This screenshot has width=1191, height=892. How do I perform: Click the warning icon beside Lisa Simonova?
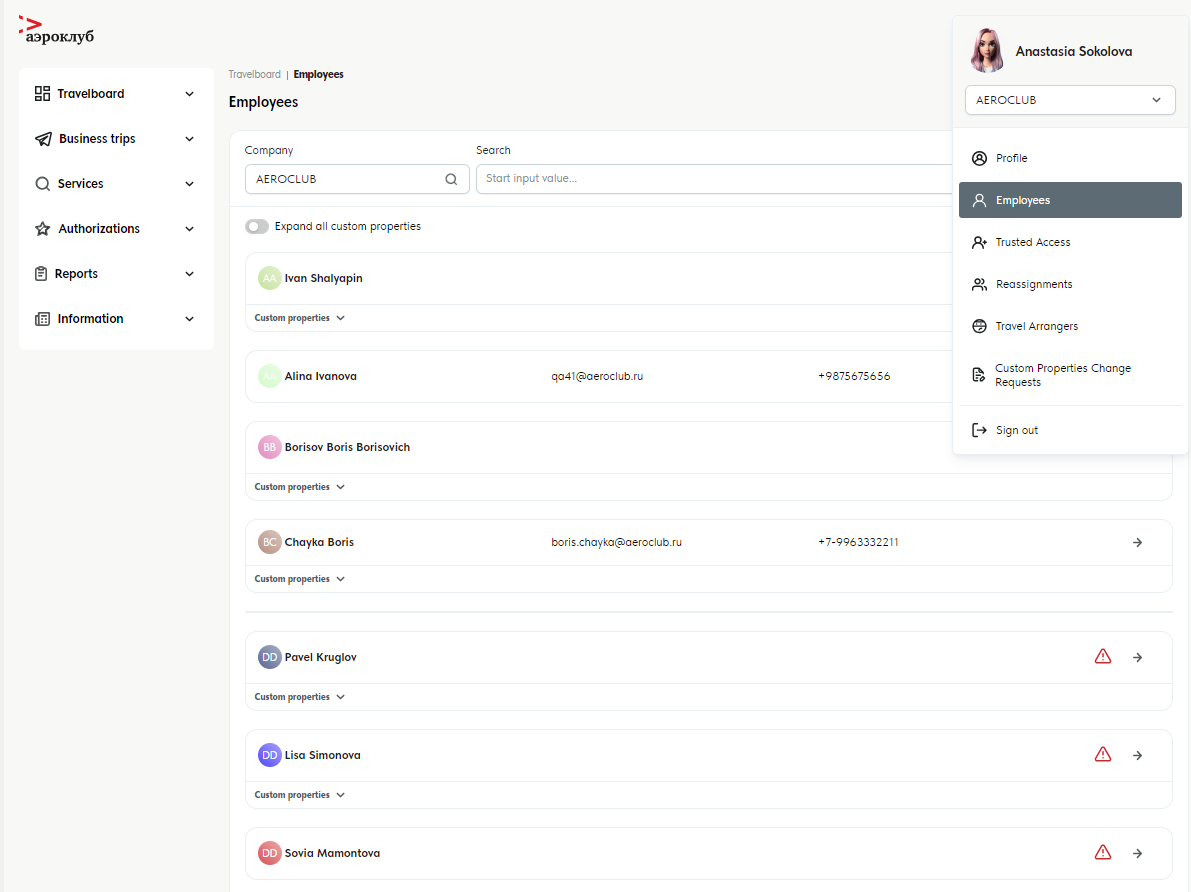coord(1103,754)
